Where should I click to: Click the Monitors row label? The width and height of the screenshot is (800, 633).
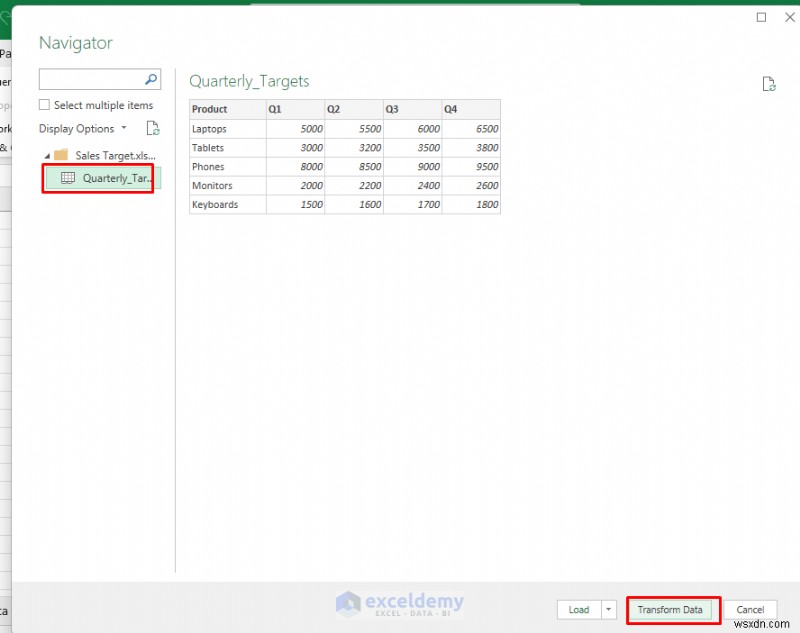point(212,185)
